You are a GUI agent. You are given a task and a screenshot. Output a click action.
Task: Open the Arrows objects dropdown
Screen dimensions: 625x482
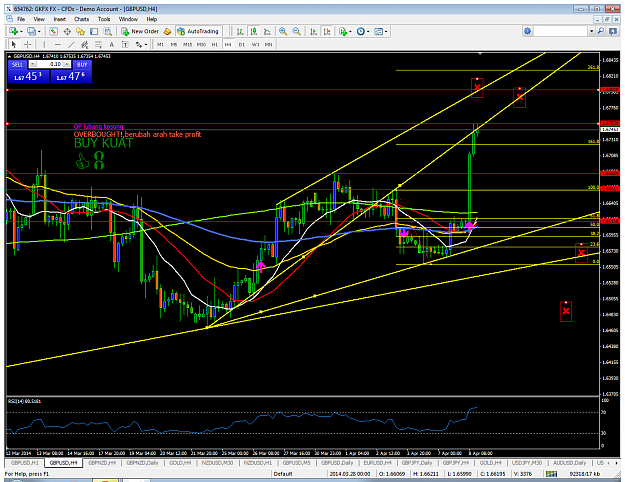141,44
